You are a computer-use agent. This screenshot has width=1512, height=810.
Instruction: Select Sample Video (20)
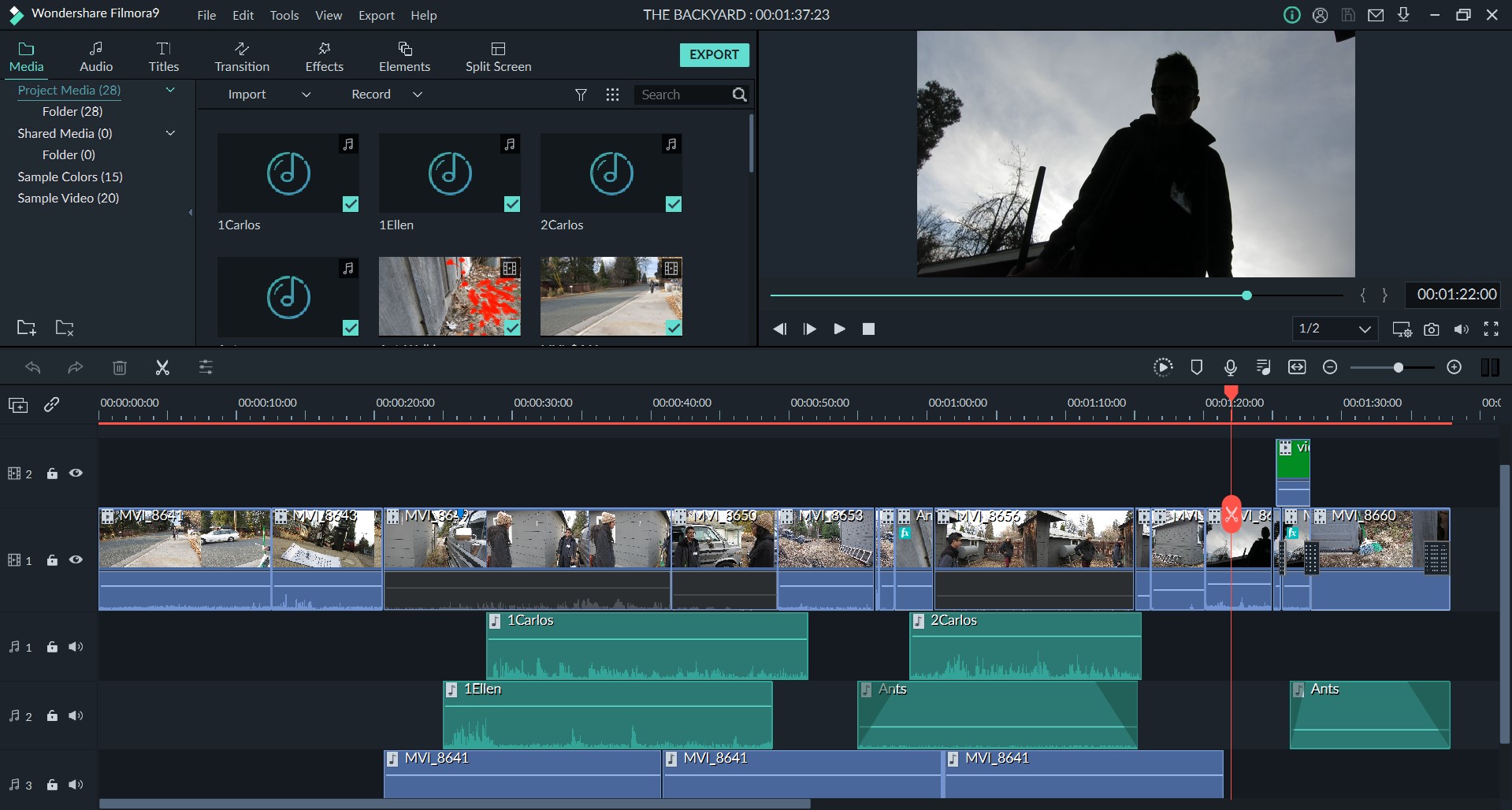pyautogui.click(x=69, y=198)
